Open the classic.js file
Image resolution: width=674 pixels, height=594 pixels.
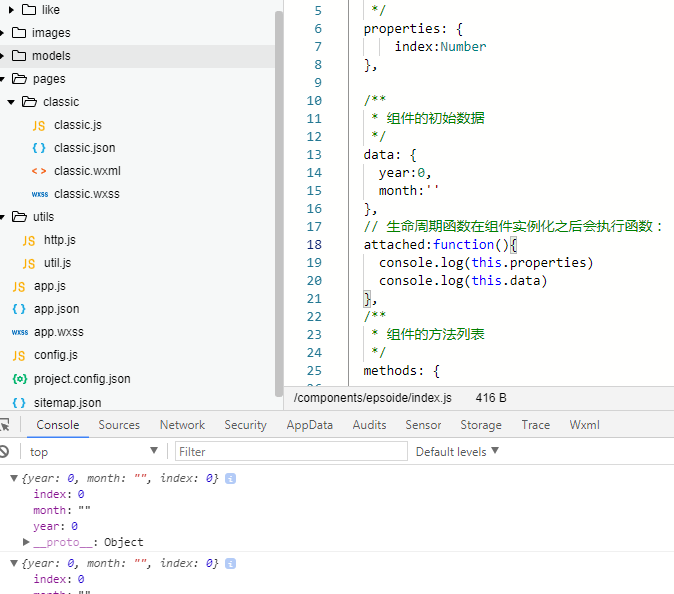[78, 125]
